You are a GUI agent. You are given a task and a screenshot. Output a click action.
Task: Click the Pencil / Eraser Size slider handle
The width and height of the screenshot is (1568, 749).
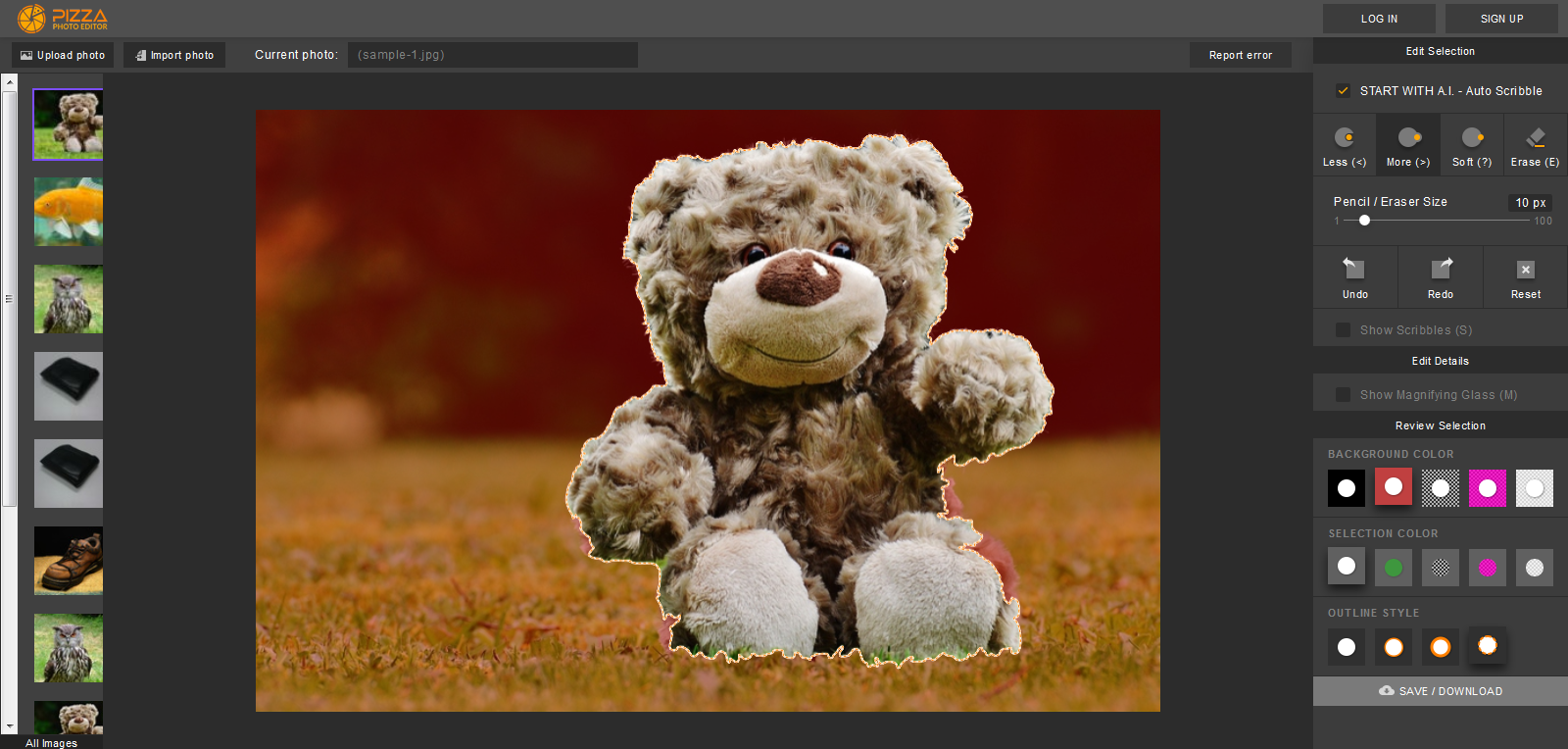tap(1364, 221)
